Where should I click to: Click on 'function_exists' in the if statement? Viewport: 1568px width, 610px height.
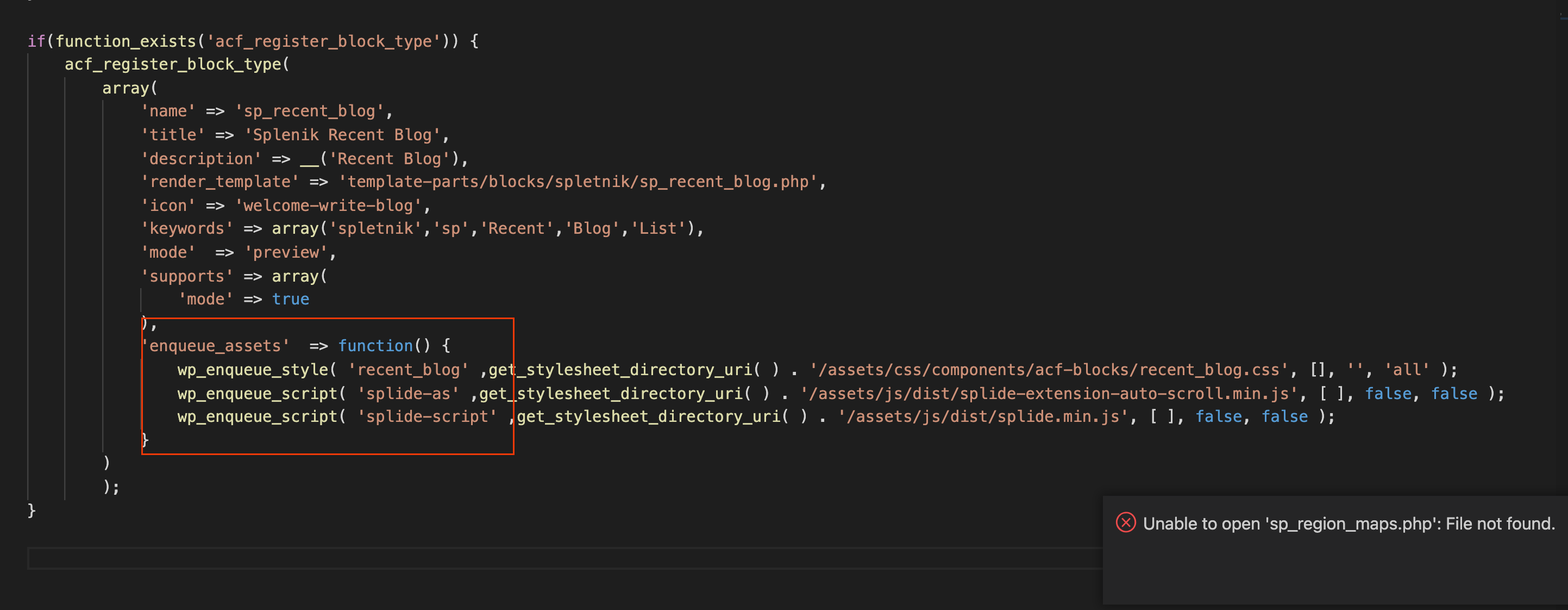click(x=126, y=41)
